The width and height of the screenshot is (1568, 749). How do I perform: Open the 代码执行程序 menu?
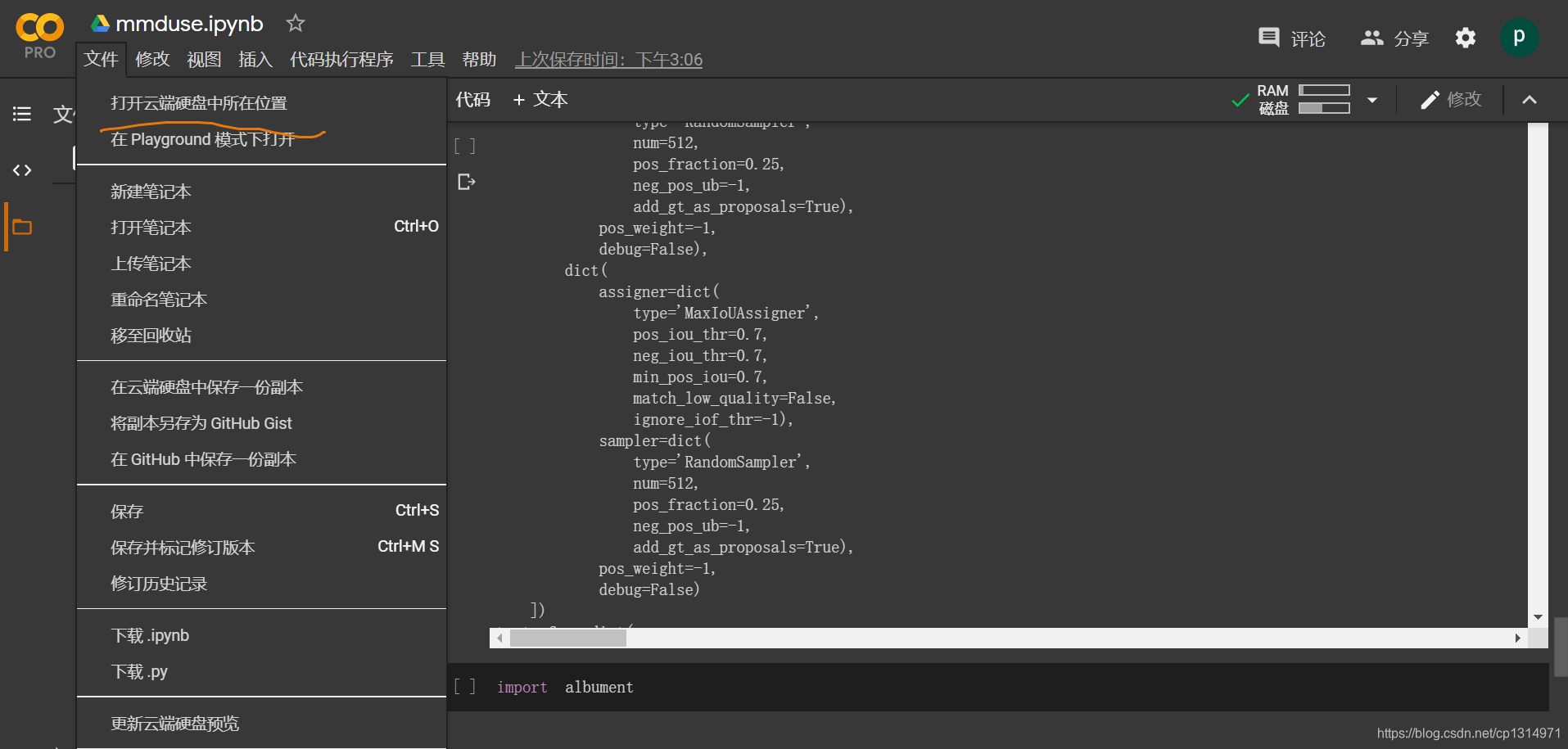tap(341, 59)
